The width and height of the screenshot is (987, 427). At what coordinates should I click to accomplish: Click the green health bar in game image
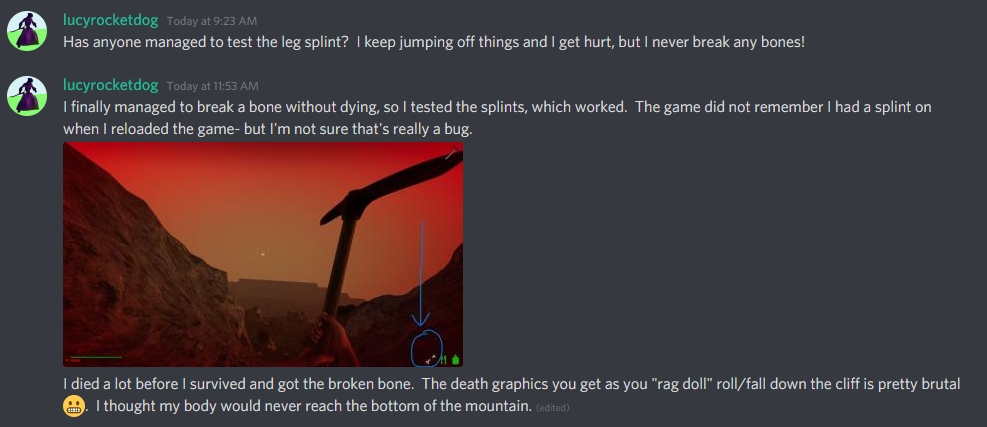pyautogui.click(x=96, y=358)
